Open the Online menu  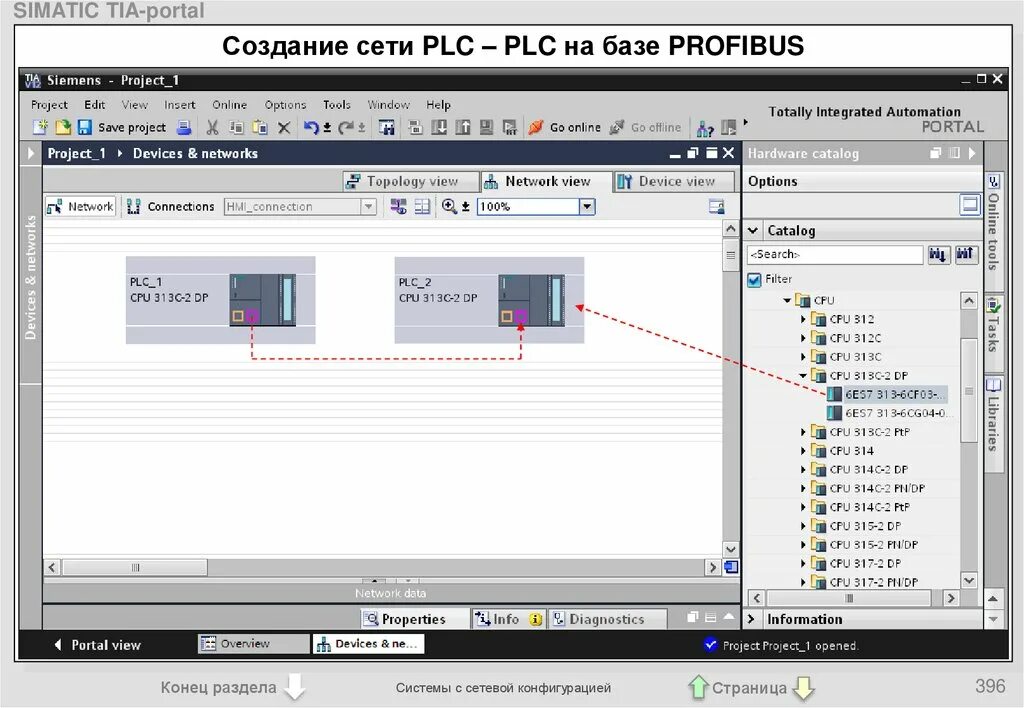point(229,105)
